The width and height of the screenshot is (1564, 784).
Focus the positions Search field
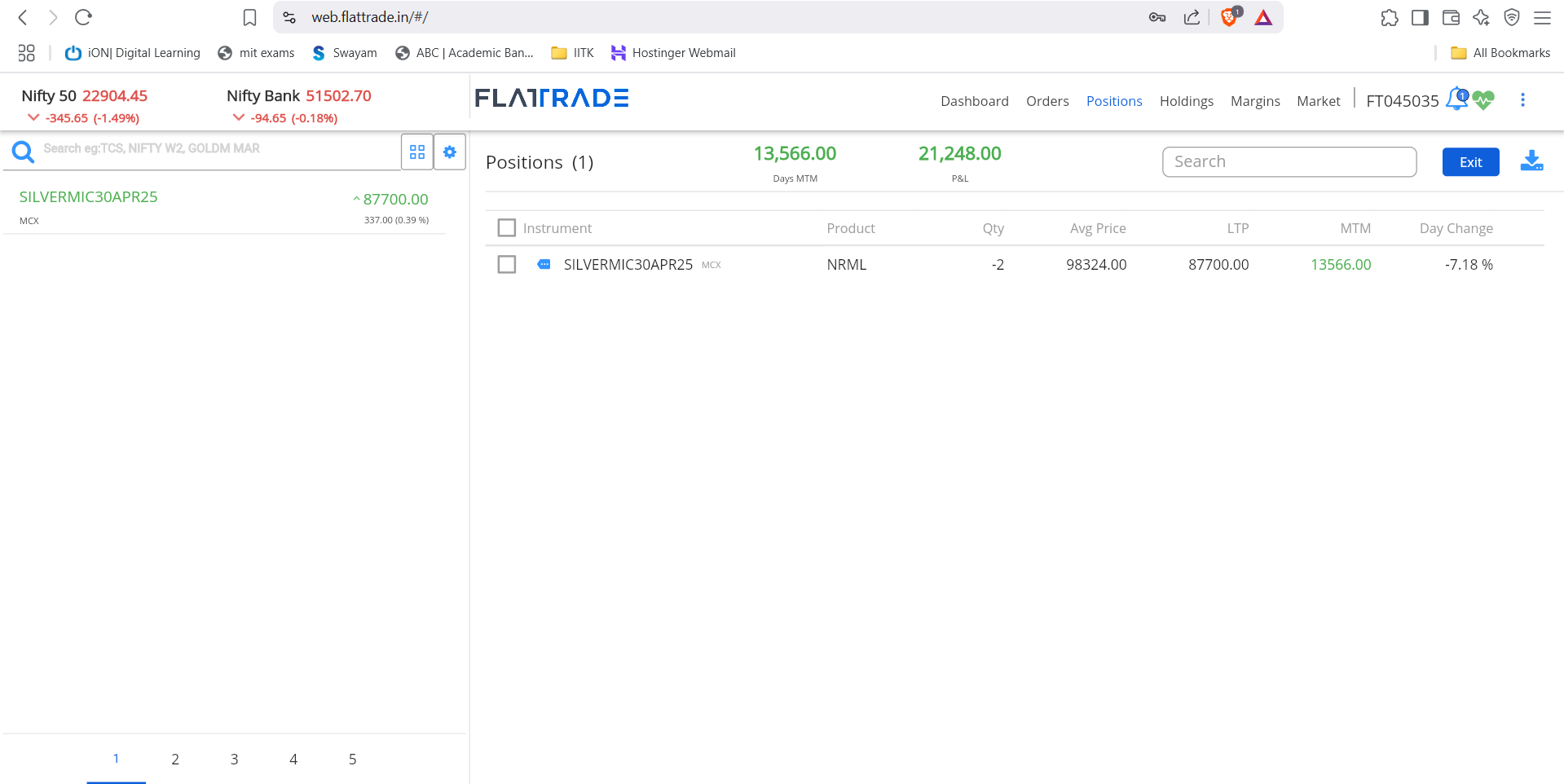[1289, 162]
